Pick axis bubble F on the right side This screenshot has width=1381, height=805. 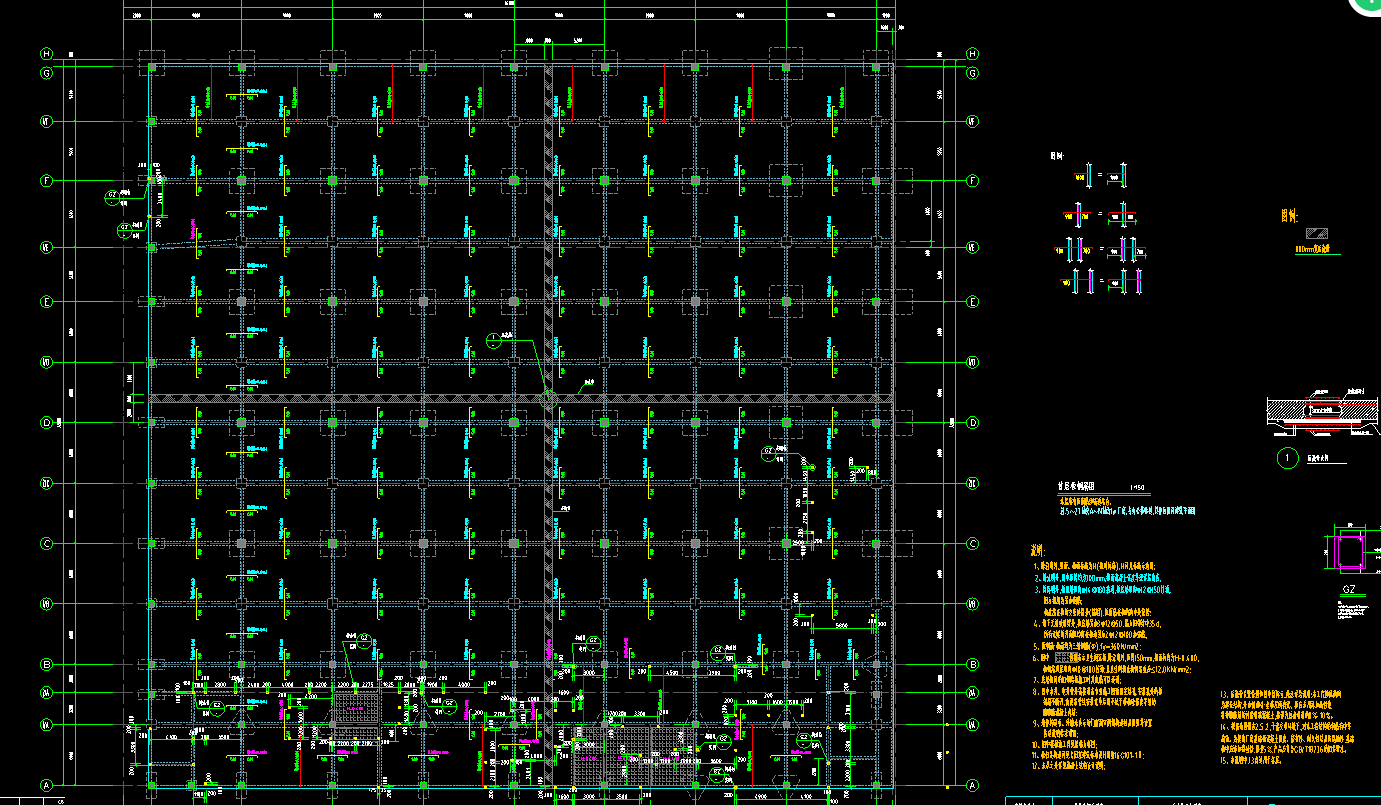coord(974,181)
